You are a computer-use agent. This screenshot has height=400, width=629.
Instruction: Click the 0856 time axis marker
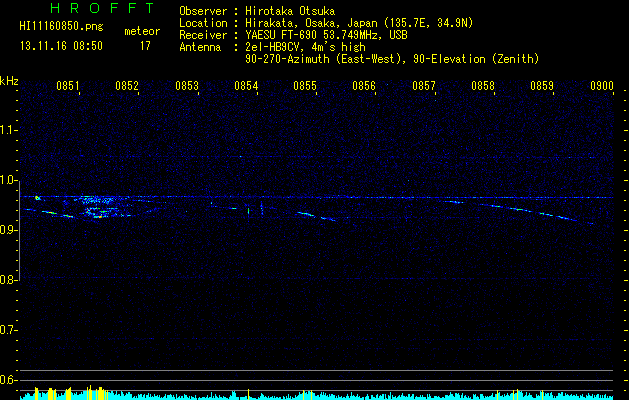pos(364,86)
